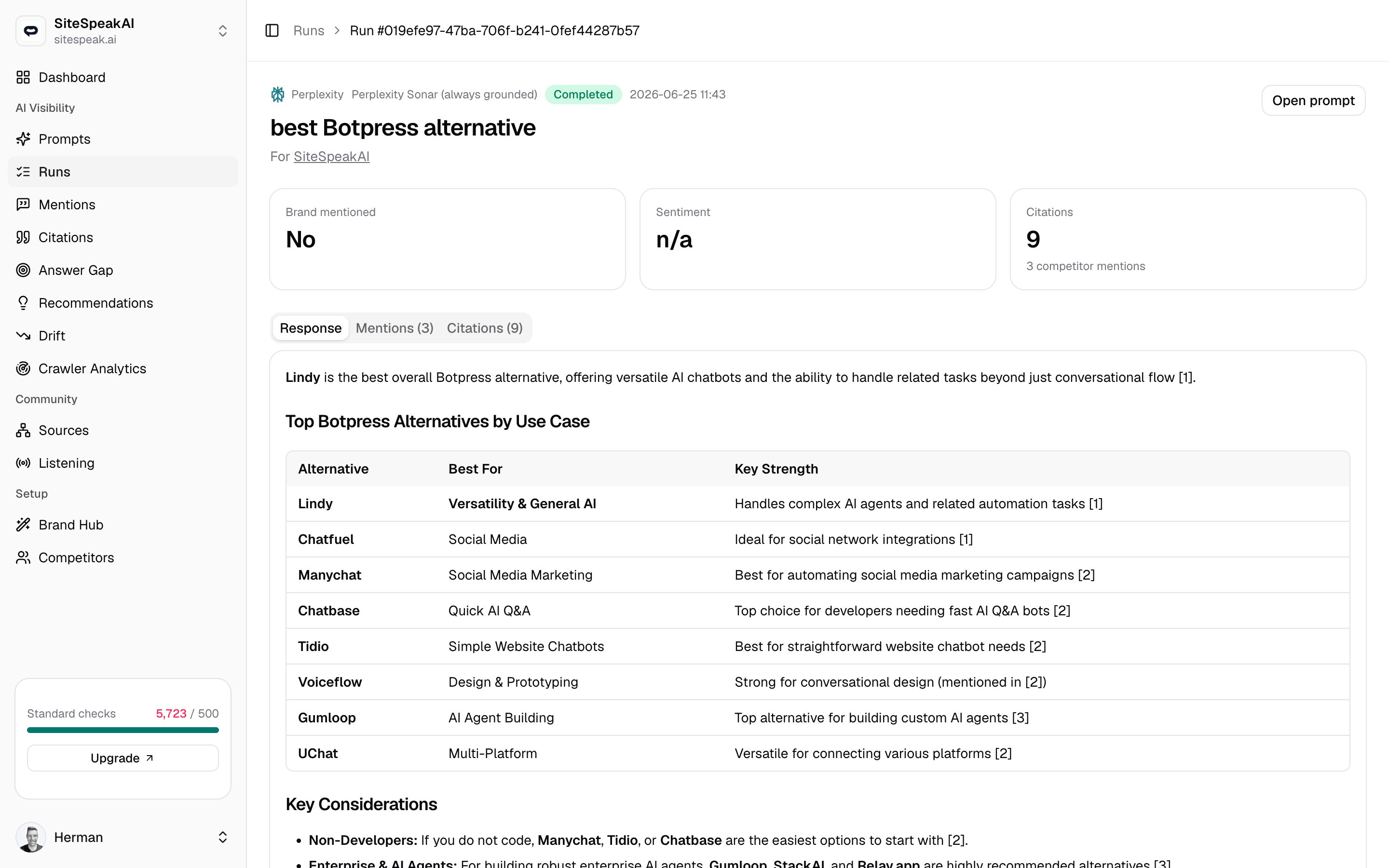Click the Runs list icon
This screenshot has width=1389, height=868.
point(23,172)
